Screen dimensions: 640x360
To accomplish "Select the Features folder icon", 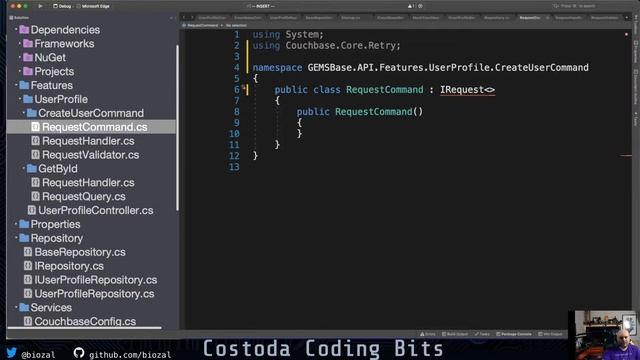I will tap(24, 85).
